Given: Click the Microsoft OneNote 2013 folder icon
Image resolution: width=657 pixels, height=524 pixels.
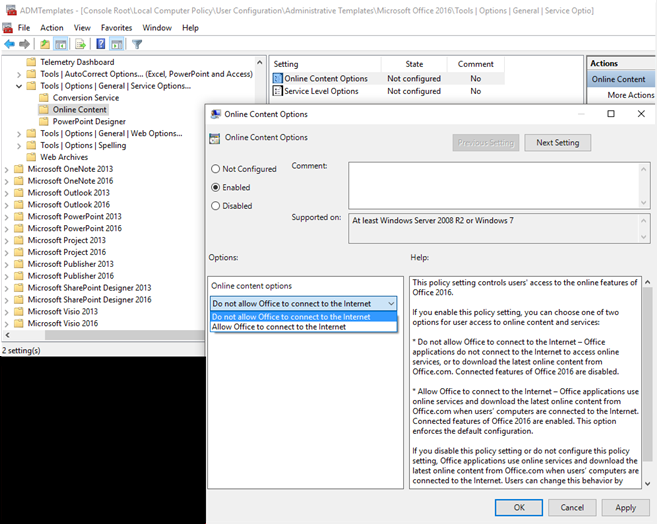Looking at the screenshot, I should tap(18, 169).
